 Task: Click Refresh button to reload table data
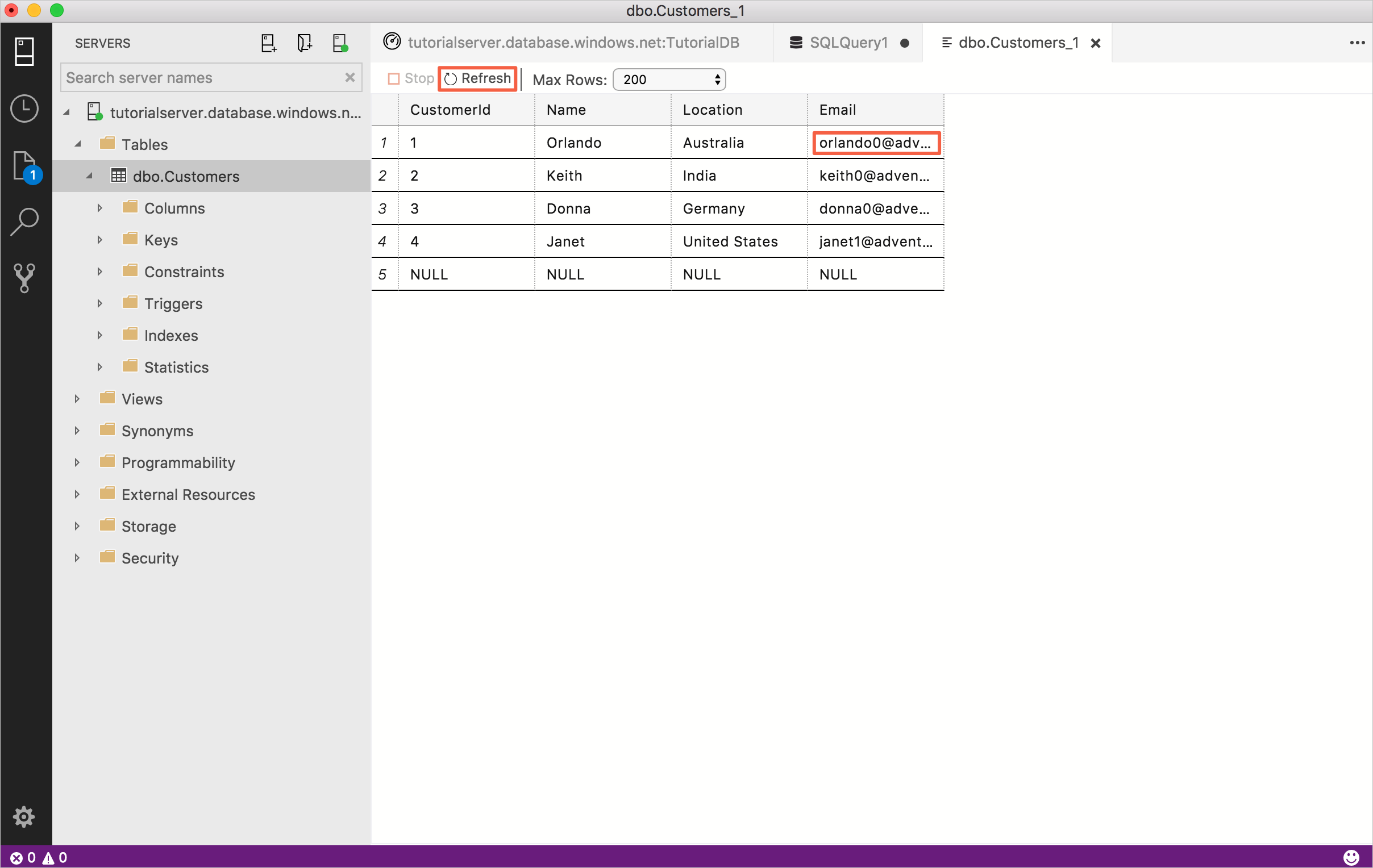pyautogui.click(x=477, y=78)
